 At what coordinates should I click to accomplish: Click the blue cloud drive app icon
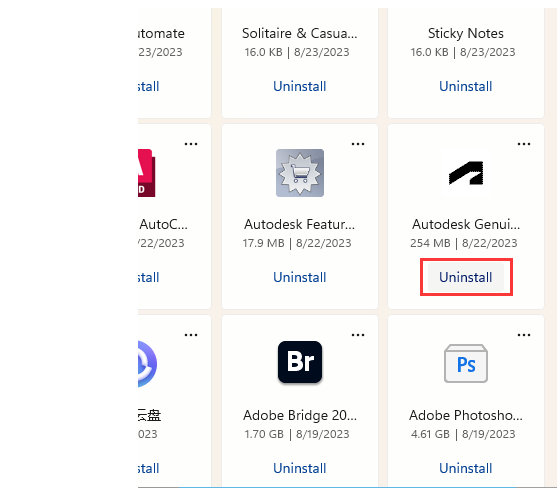click(x=148, y=364)
